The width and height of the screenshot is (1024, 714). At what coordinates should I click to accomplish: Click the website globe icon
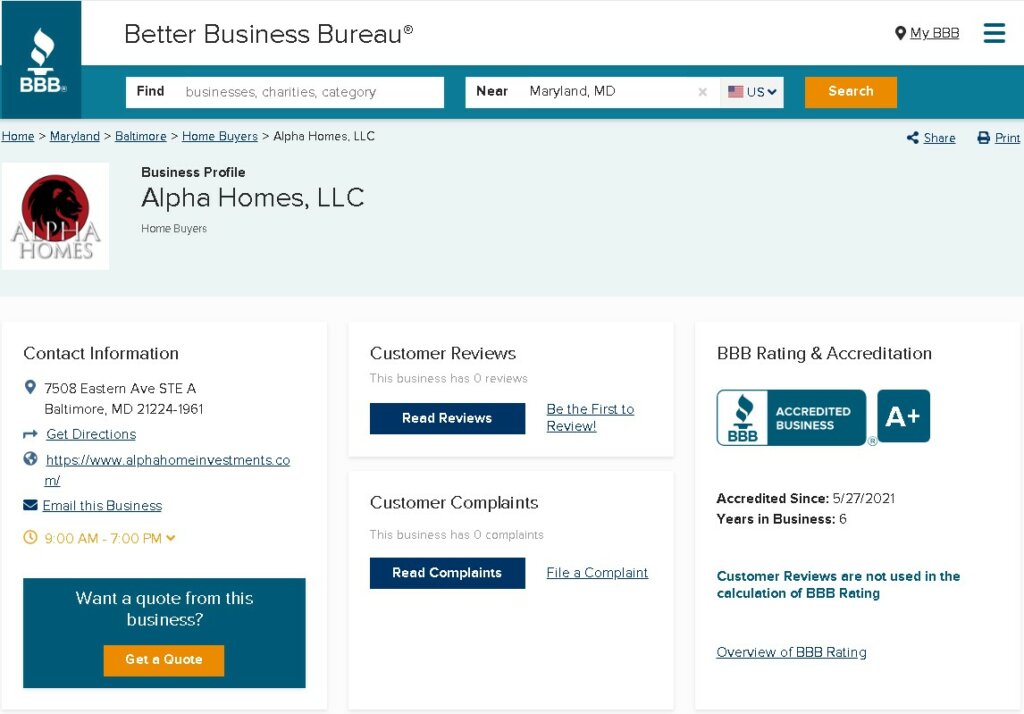30,459
